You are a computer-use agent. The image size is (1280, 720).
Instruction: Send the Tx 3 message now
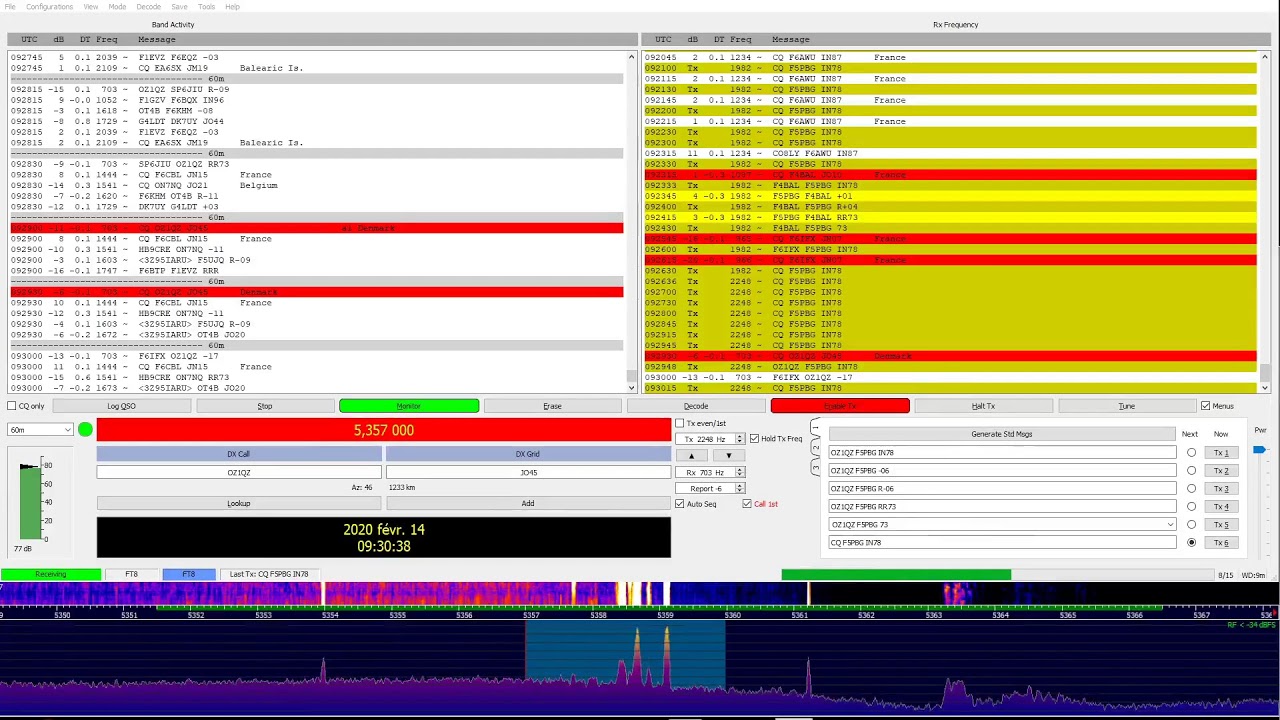pos(1221,489)
